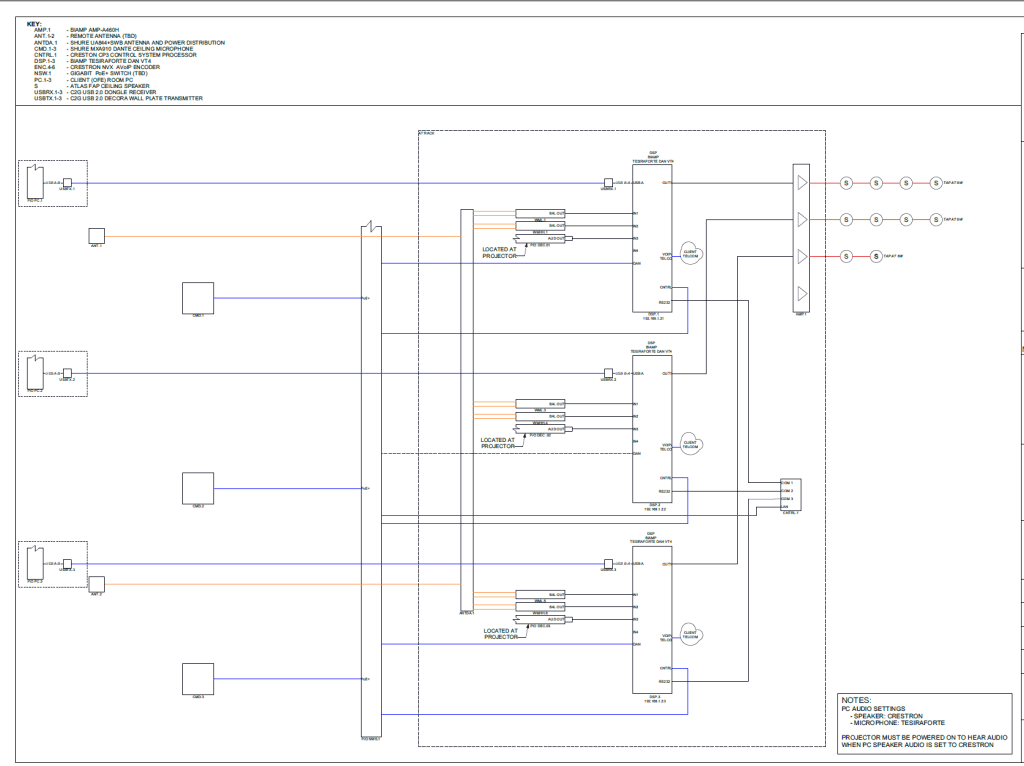The width and height of the screenshot is (1024, 766).
Task: Click the DSP.1 TesiraForte block
Action: coord(652,240)
